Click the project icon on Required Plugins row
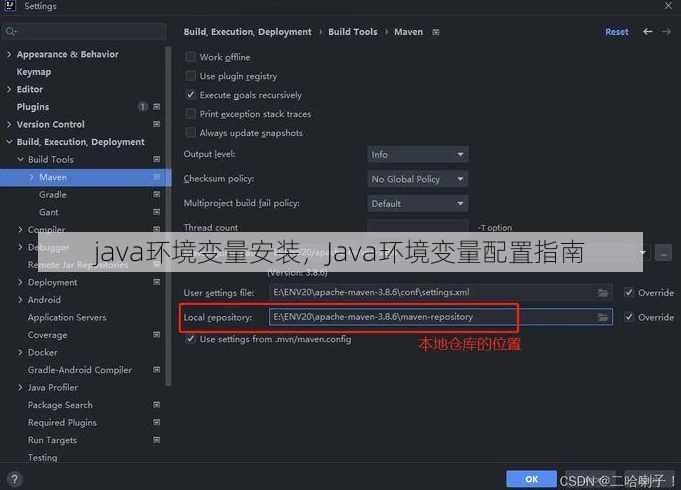This screenshot has width=681, height=490. 157,422
